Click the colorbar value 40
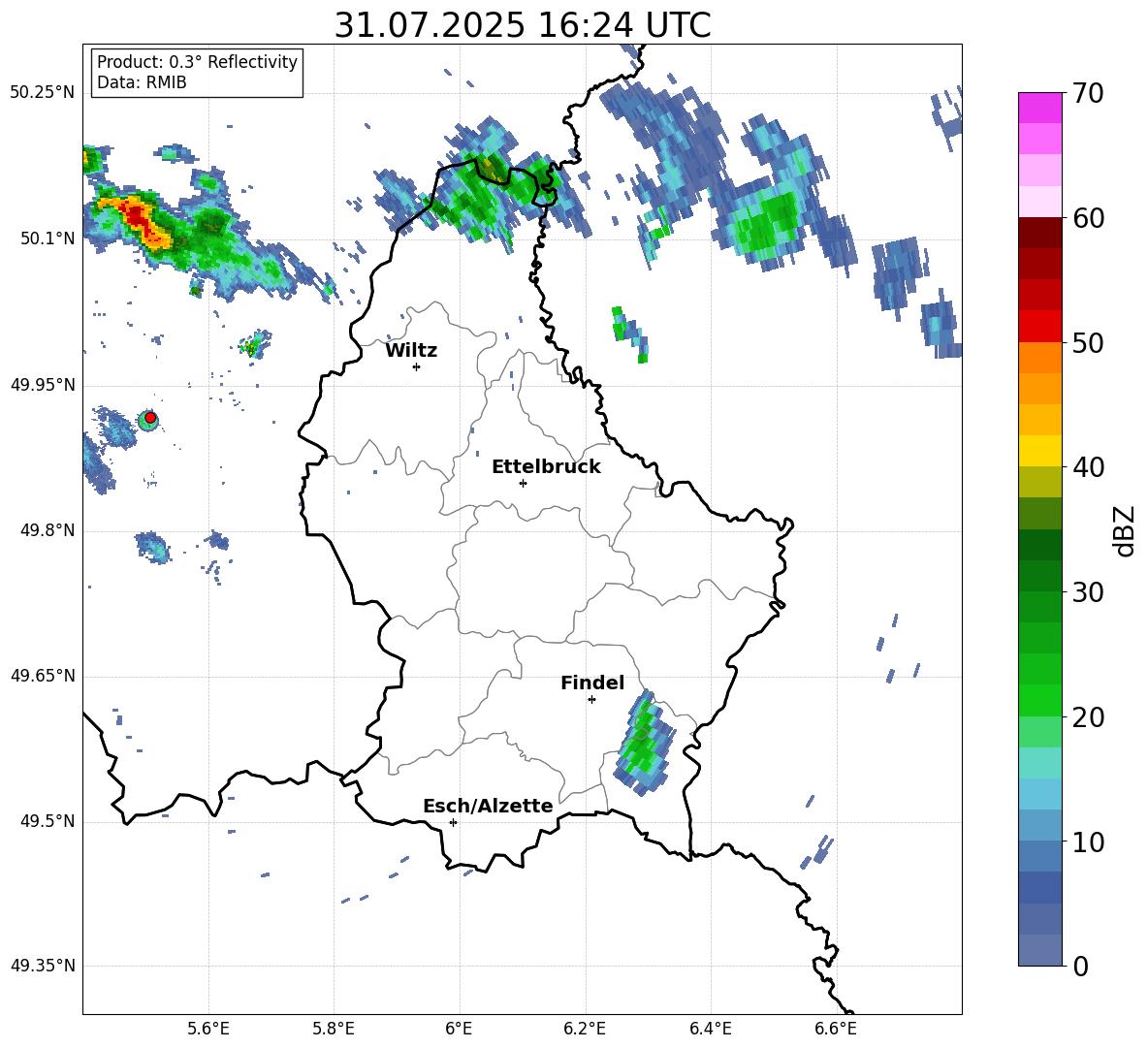Viewport: 1148px width, 1048px height. (1088, 467)
